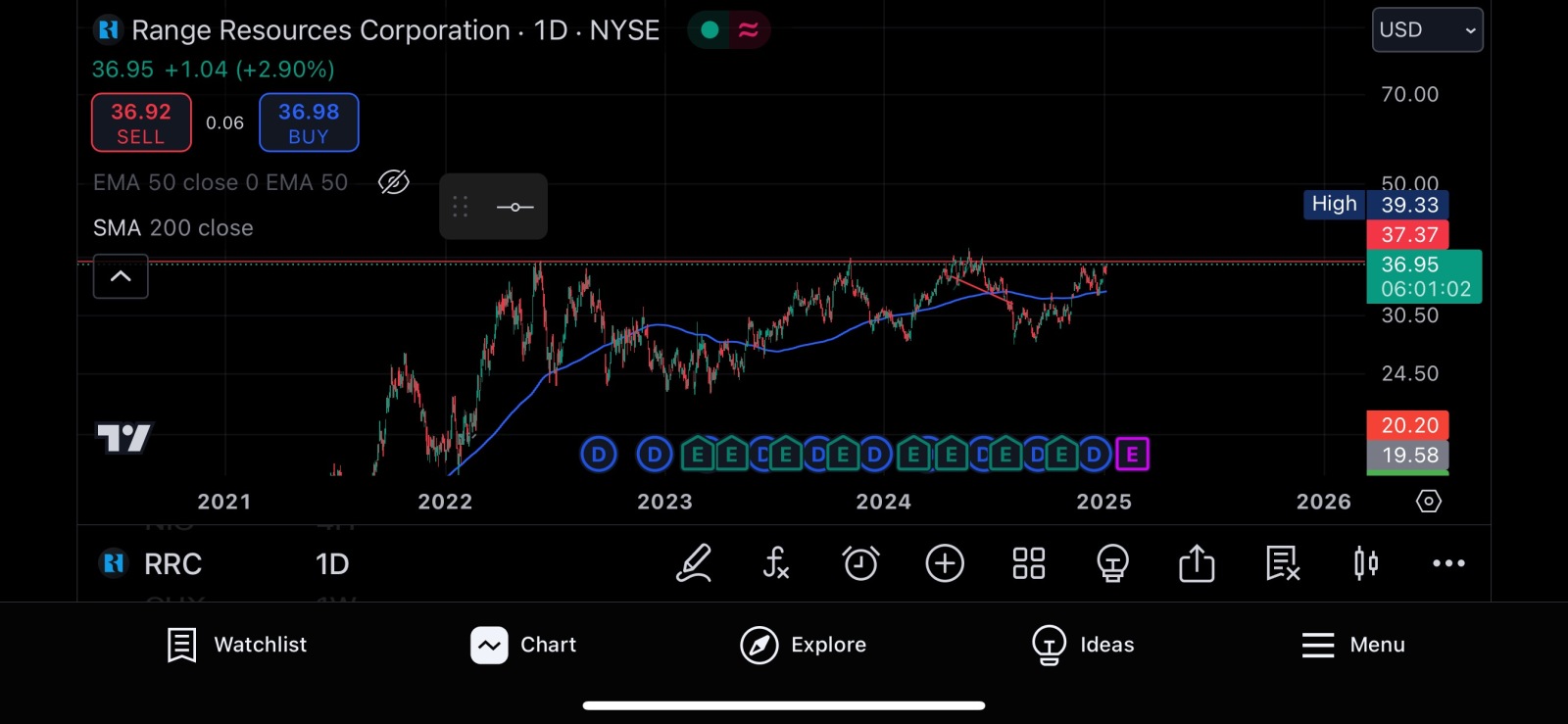Tap the green market status dot
Screen dimensions: 1568x724
pos(710,30)
